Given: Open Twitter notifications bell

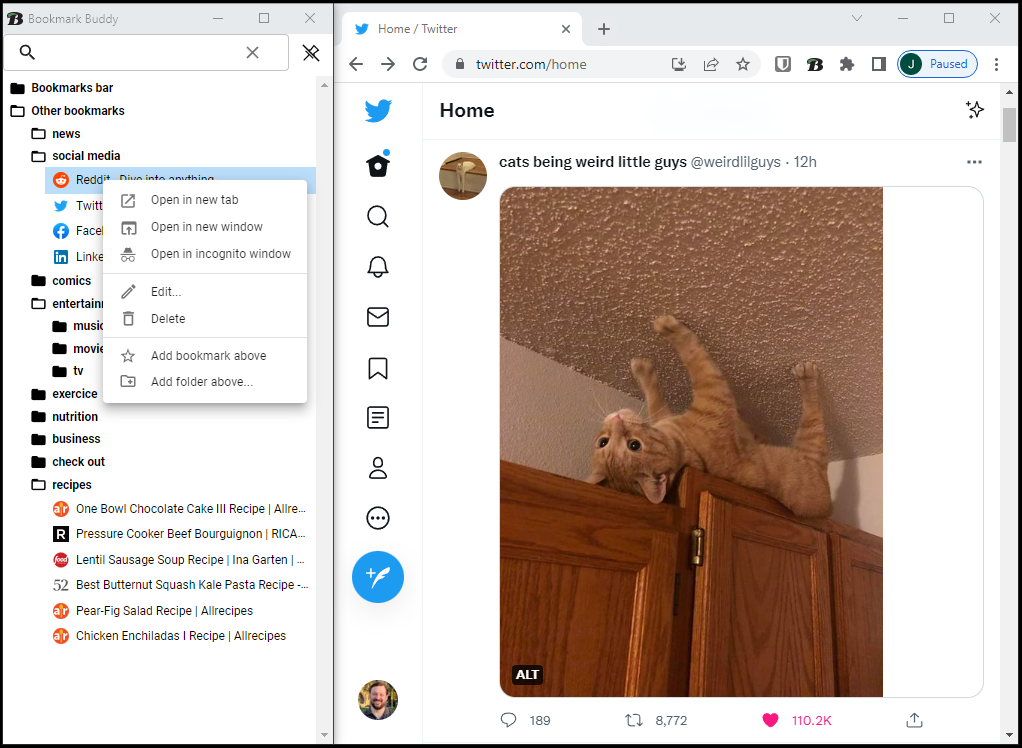Looking at the screenshot, I should point(378,267).
